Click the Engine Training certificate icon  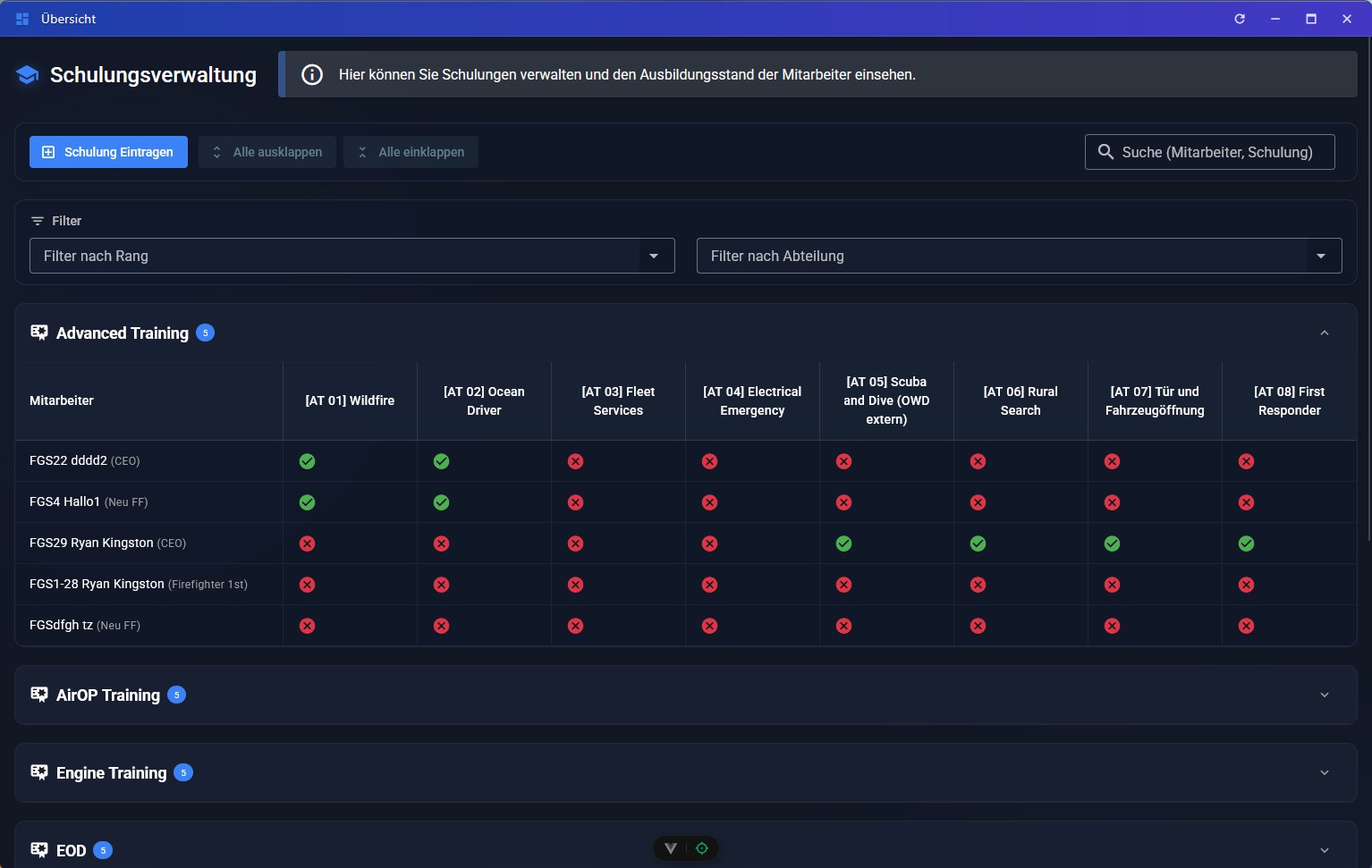pyautogui.click(x=39, y=772)
